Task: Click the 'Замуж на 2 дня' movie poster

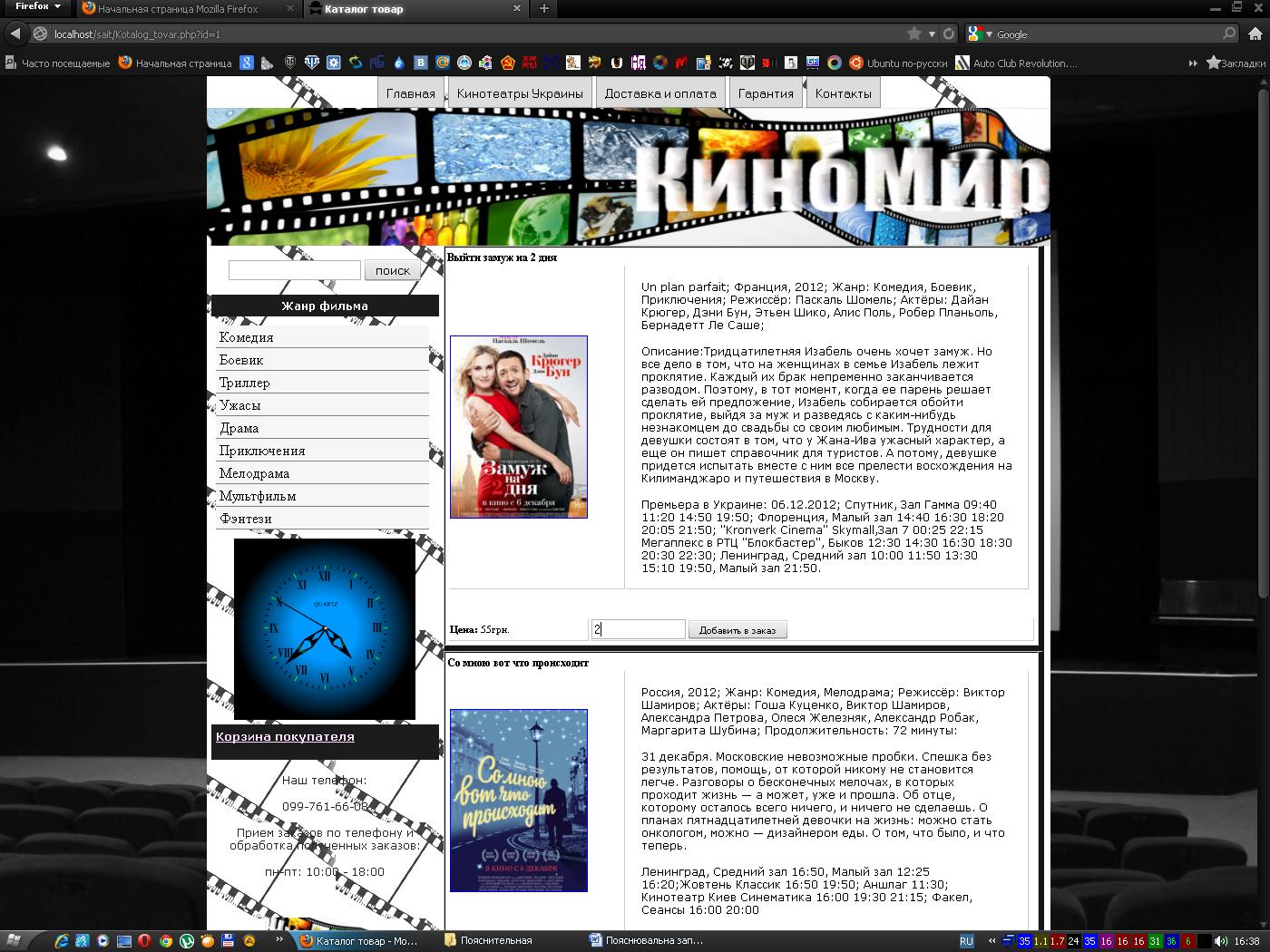Action: pyautogui.click(x=519, y=427)
